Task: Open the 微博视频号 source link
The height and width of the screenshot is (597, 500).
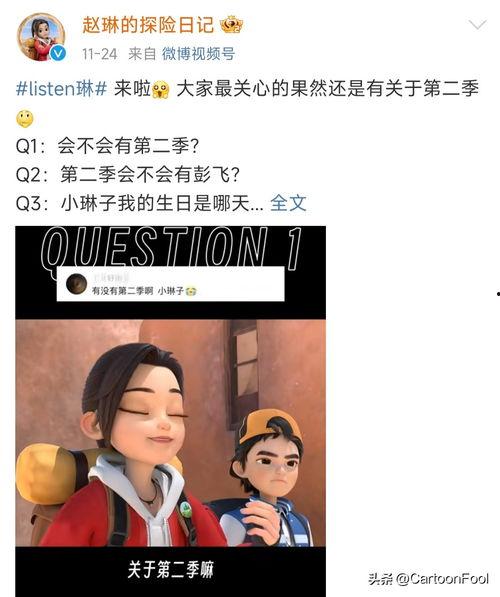Action: pos(198,54)
